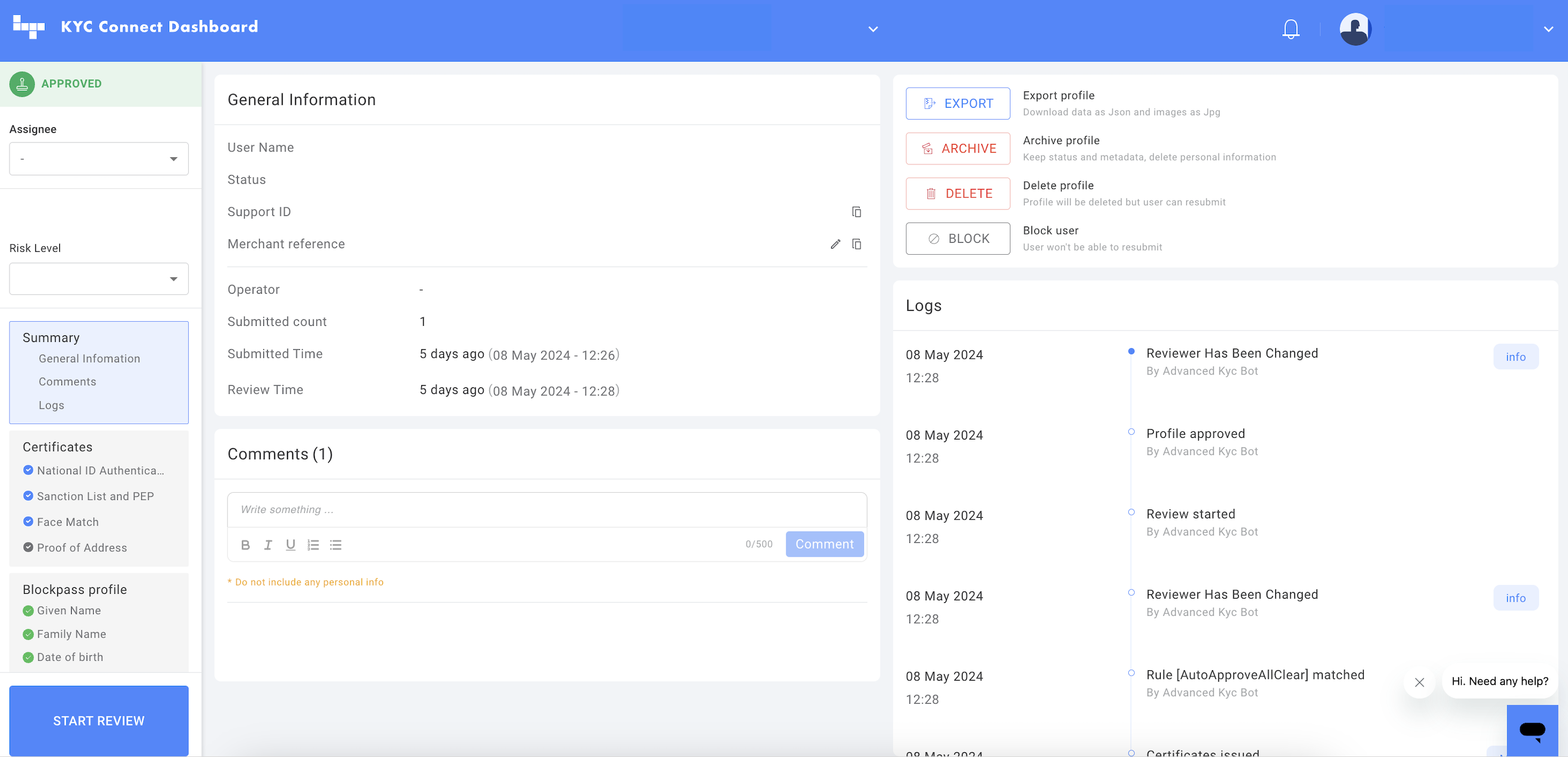Click the Profile approved log entry
The height and width of the screenshot is (757, 1568).
[x=1196, y=434]
